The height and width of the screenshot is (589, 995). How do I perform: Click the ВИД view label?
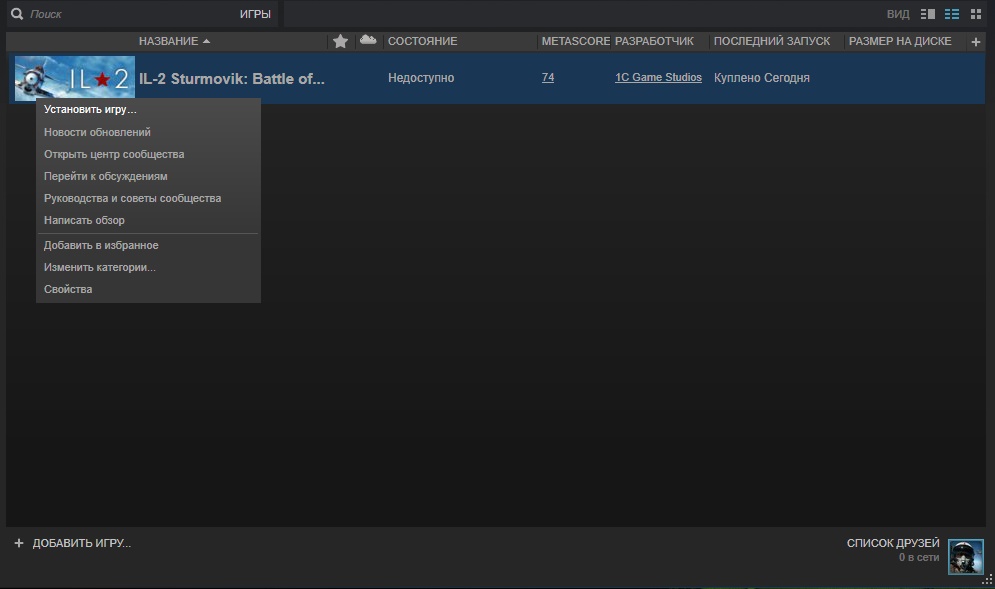tap(898, 14)
